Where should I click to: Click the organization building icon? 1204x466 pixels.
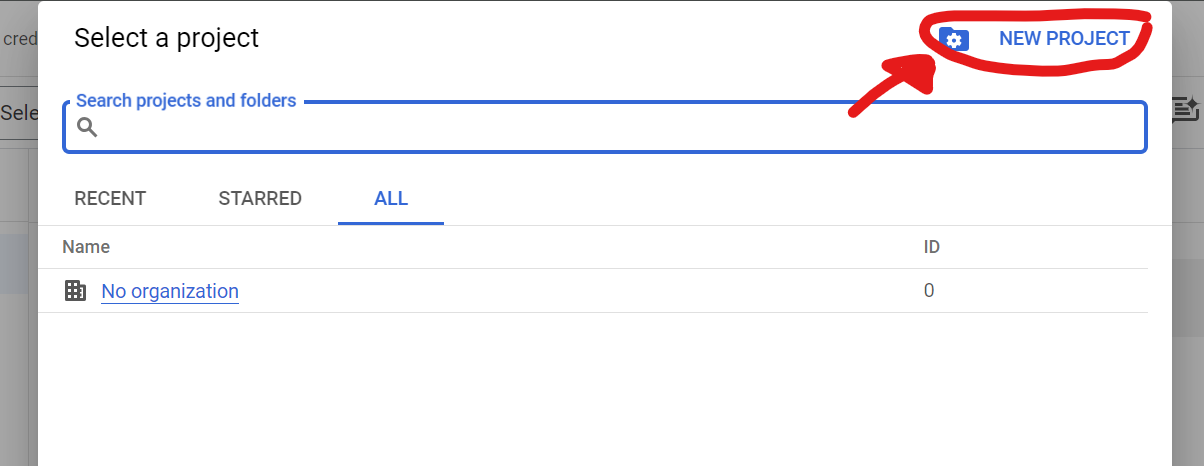(75, 291)
